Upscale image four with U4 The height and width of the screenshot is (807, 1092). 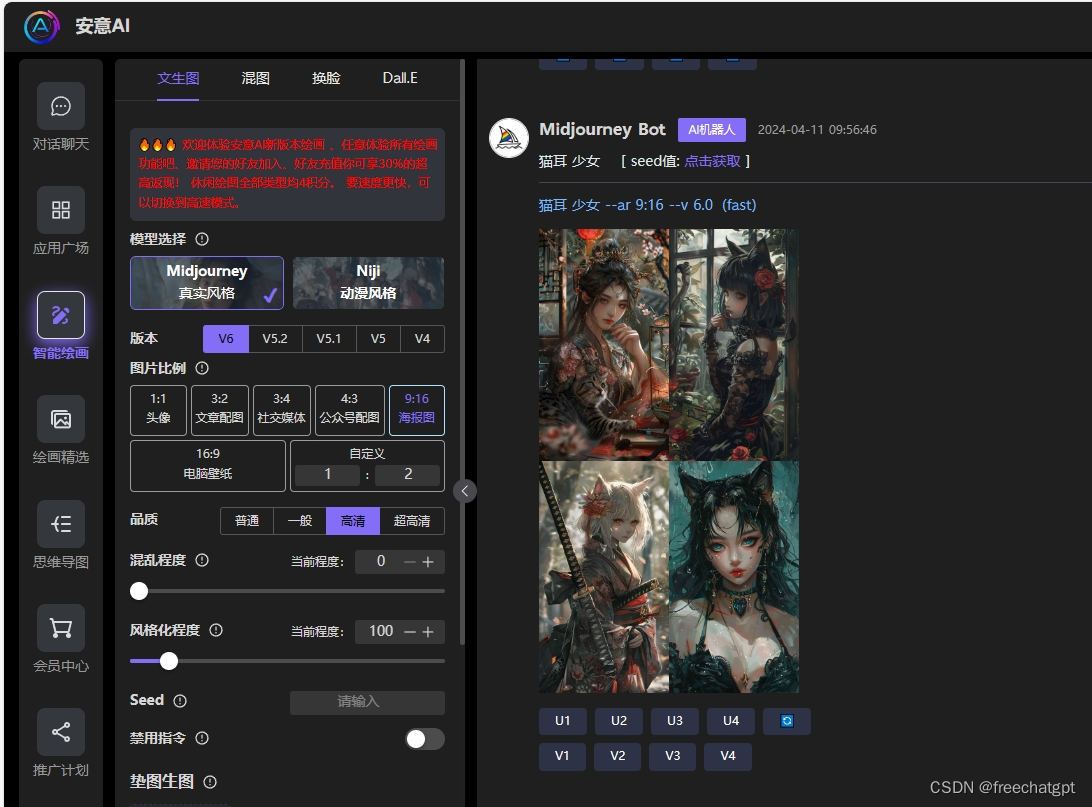(731, 721)
